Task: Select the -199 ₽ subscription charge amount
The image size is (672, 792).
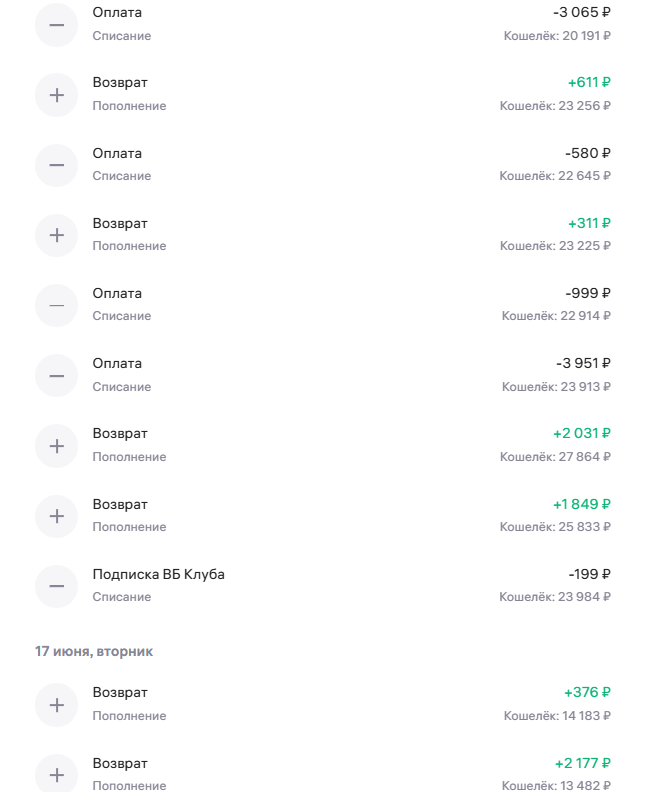Action: [589, 574]
